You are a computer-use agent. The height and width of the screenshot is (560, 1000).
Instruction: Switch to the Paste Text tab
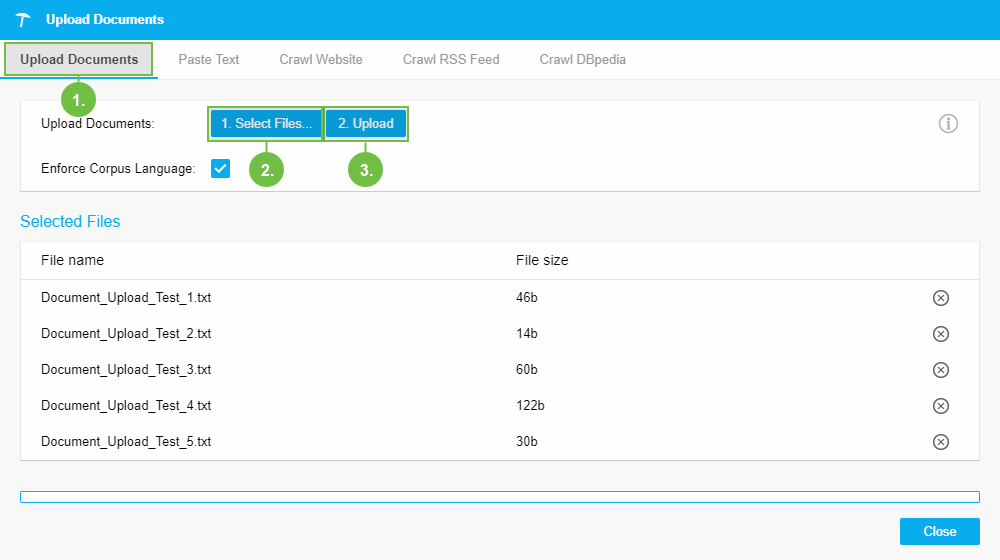pos(209,59)
